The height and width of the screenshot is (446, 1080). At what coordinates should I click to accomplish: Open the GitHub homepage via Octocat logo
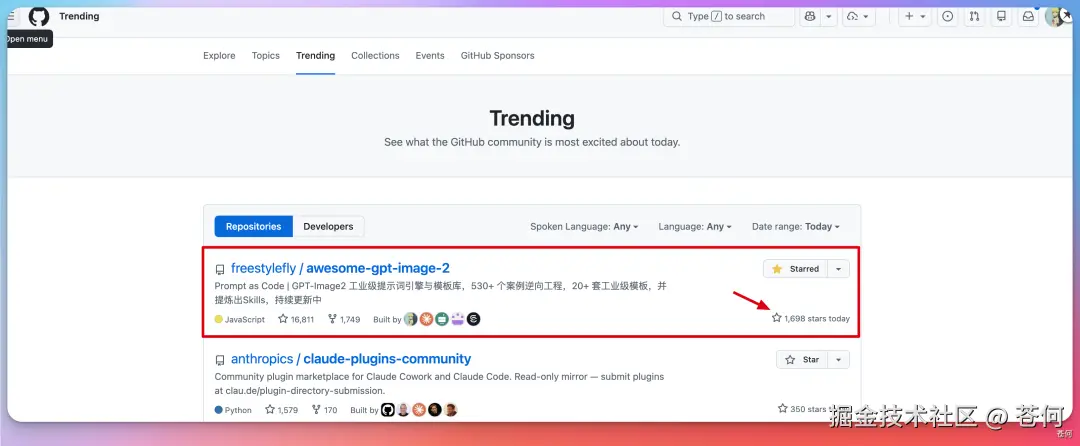pyautogui.click(x=39, y=17)
